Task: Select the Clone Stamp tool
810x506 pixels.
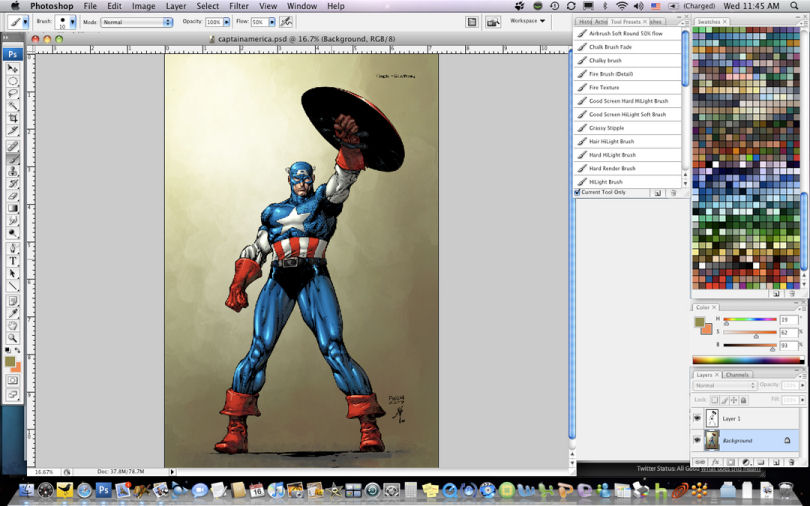Action: [13, 171]
